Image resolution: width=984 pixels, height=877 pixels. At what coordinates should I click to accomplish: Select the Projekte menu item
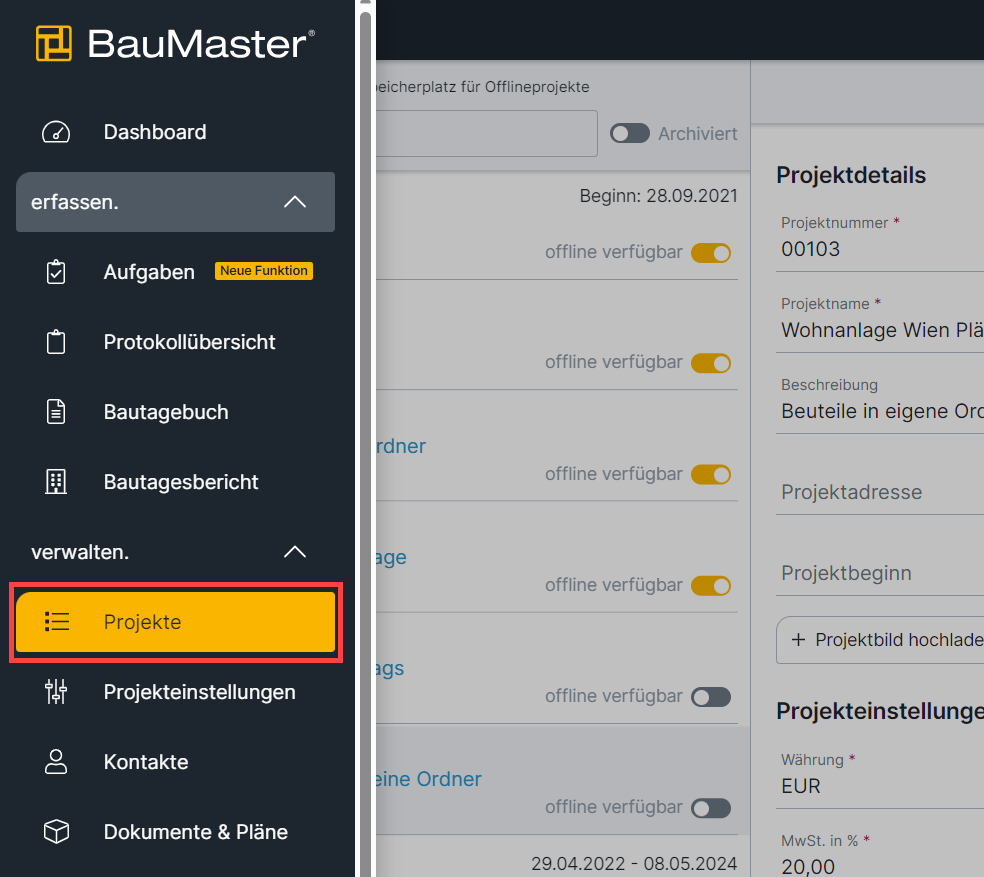(x=175, y=621)
